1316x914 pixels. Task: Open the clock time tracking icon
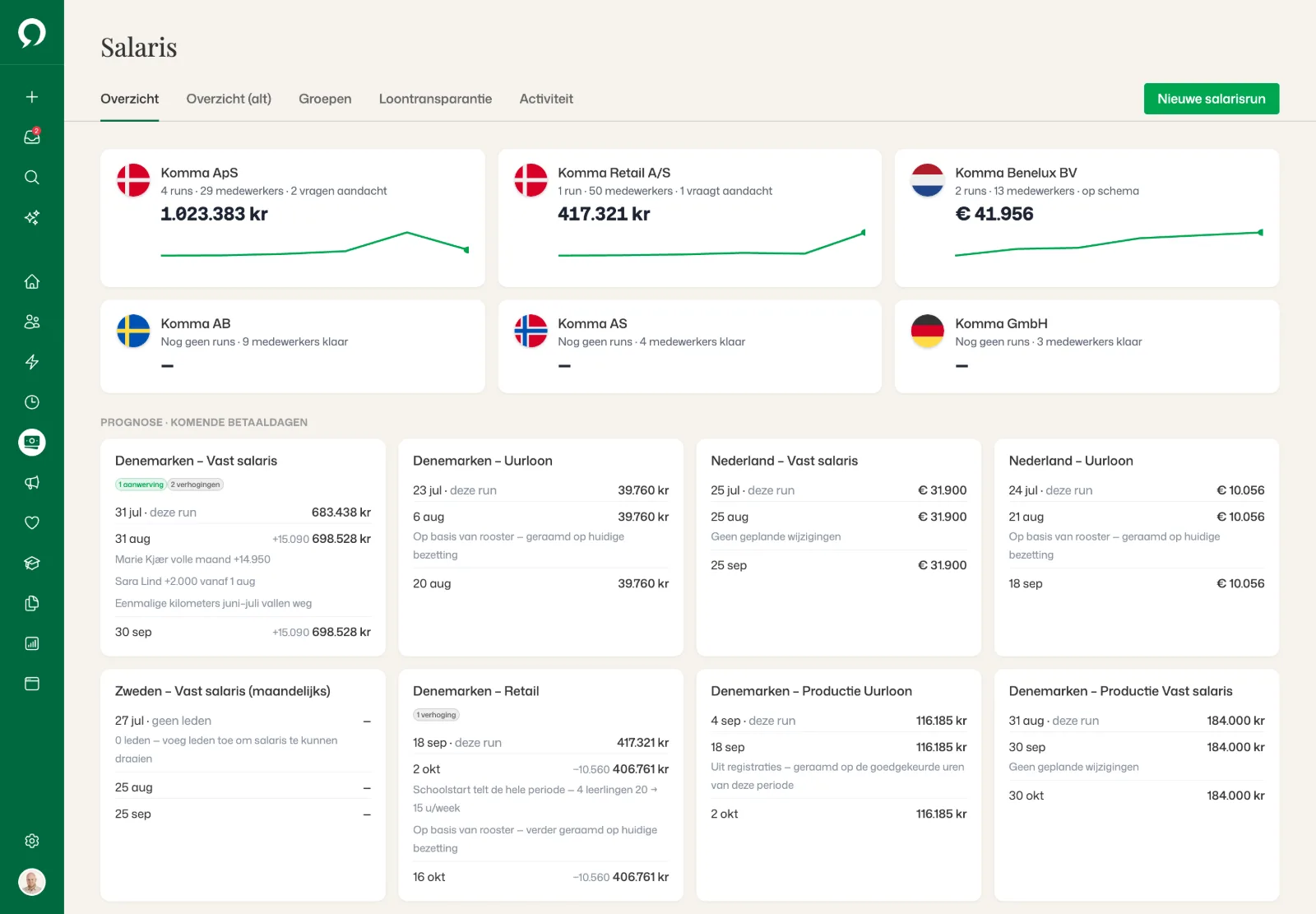click(x=32, y=402)
